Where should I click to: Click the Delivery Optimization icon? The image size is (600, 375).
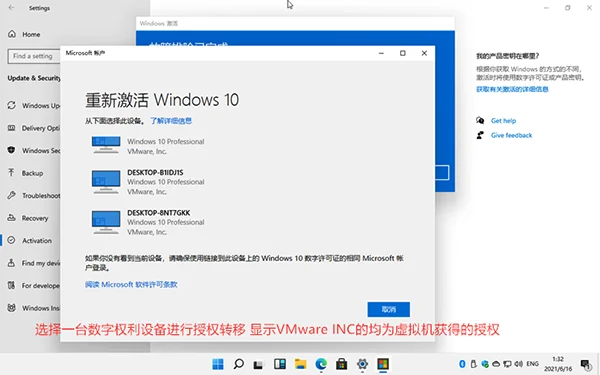pyautogui.click(x=11, y=128)
